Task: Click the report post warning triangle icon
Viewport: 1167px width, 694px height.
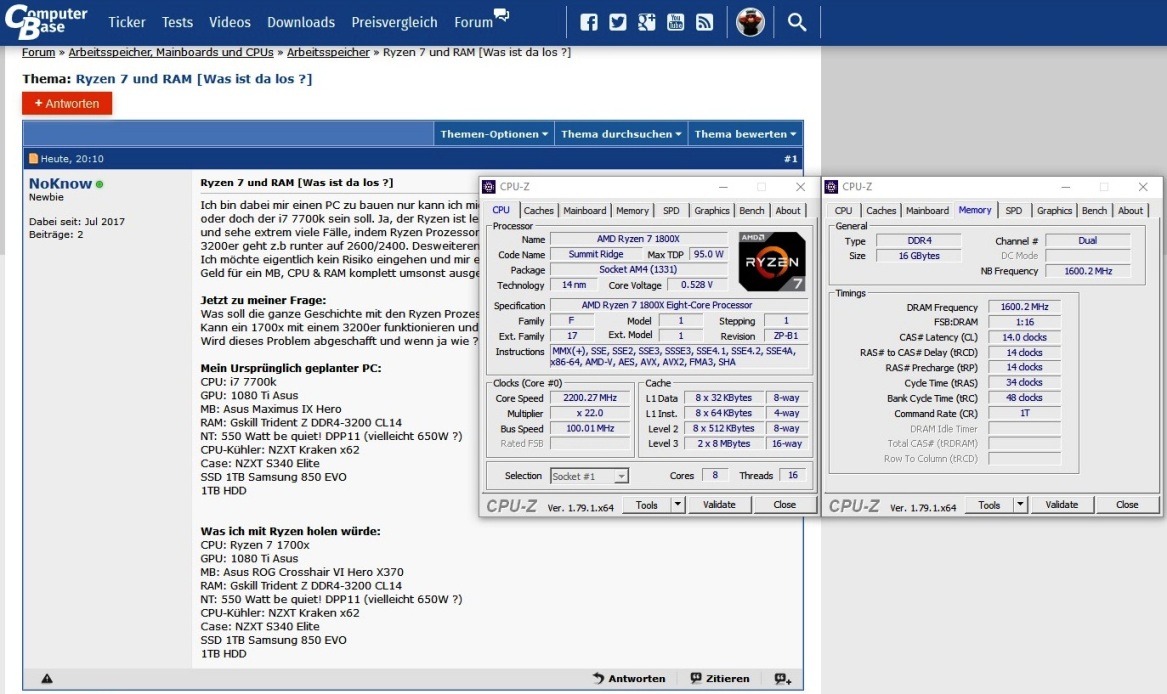Action: point(47,678)
